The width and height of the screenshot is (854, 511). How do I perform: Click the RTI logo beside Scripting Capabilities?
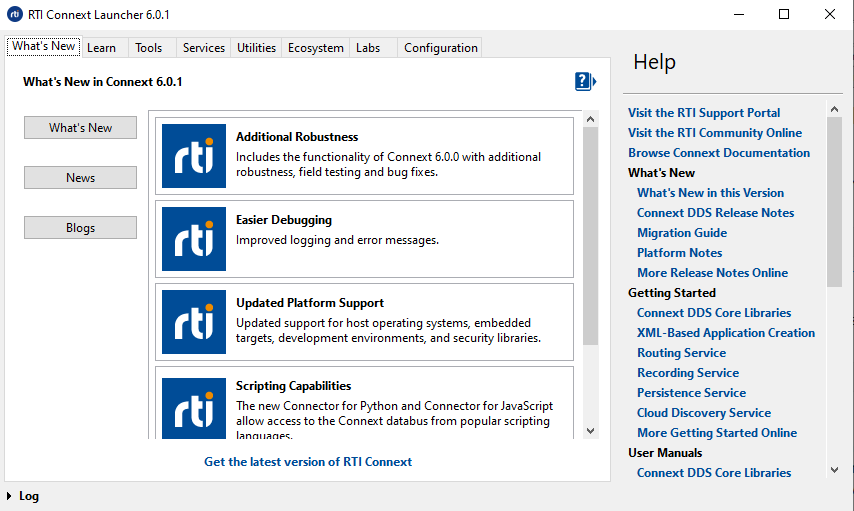point(193,405)
